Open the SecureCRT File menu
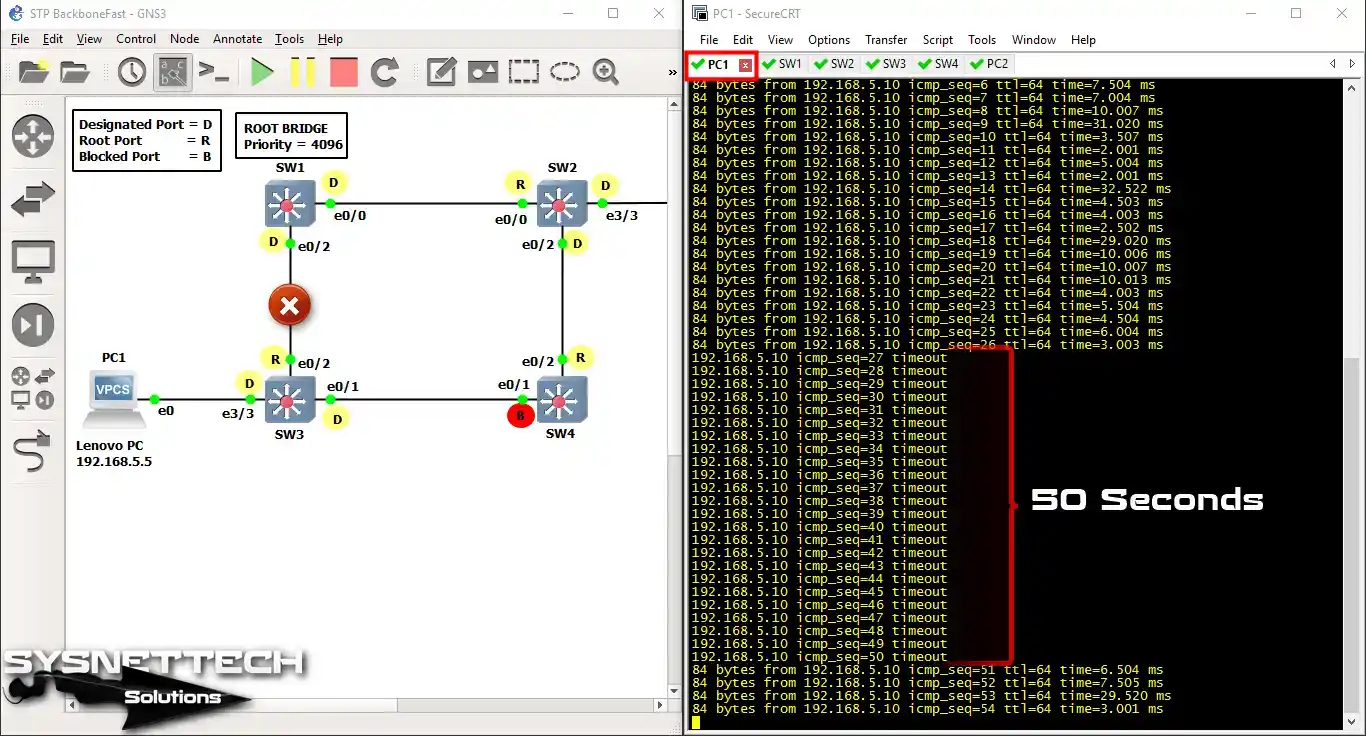Viewport: 1366px width, 736px height. click(709, 40)
